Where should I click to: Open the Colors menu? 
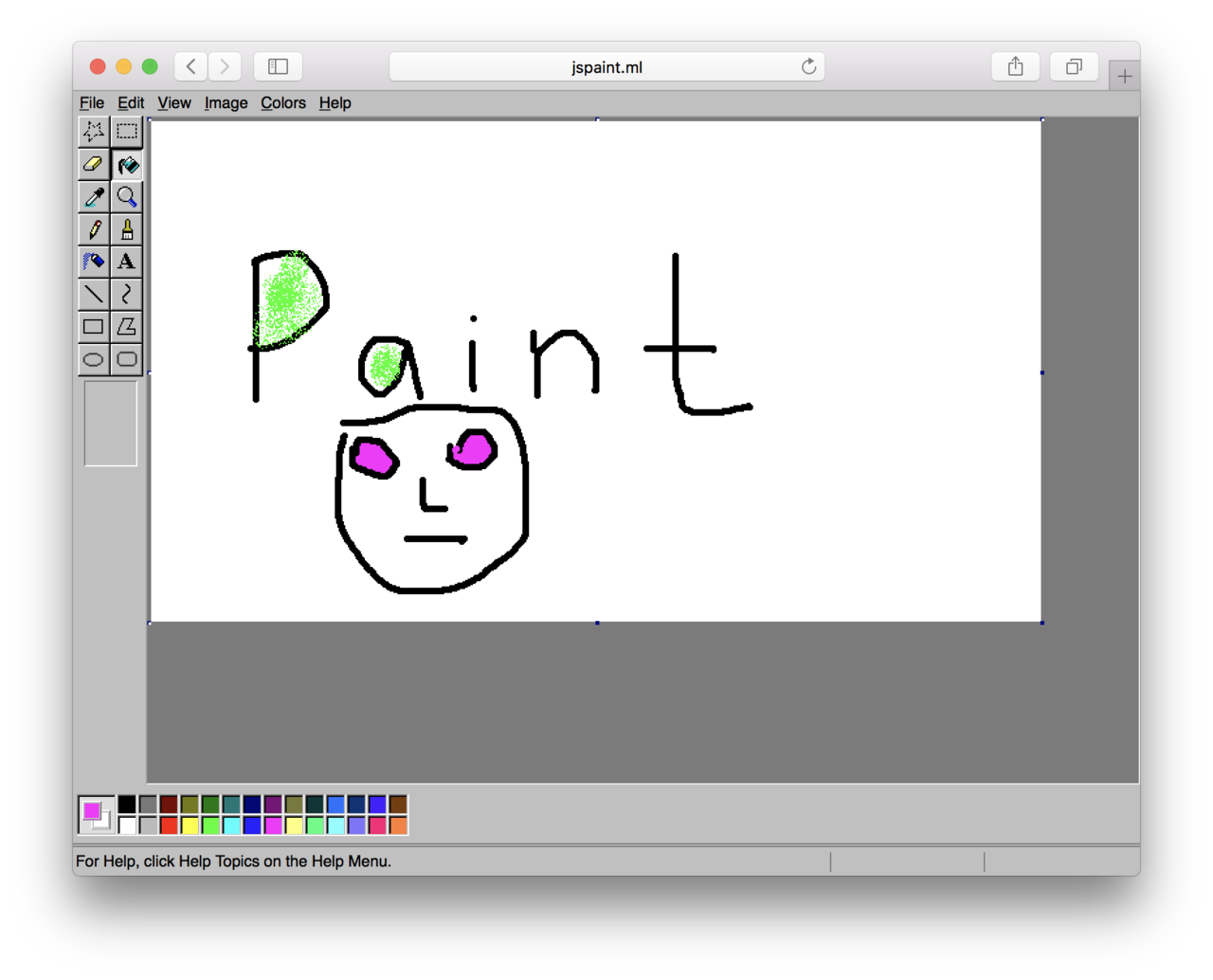pos(282,102)
